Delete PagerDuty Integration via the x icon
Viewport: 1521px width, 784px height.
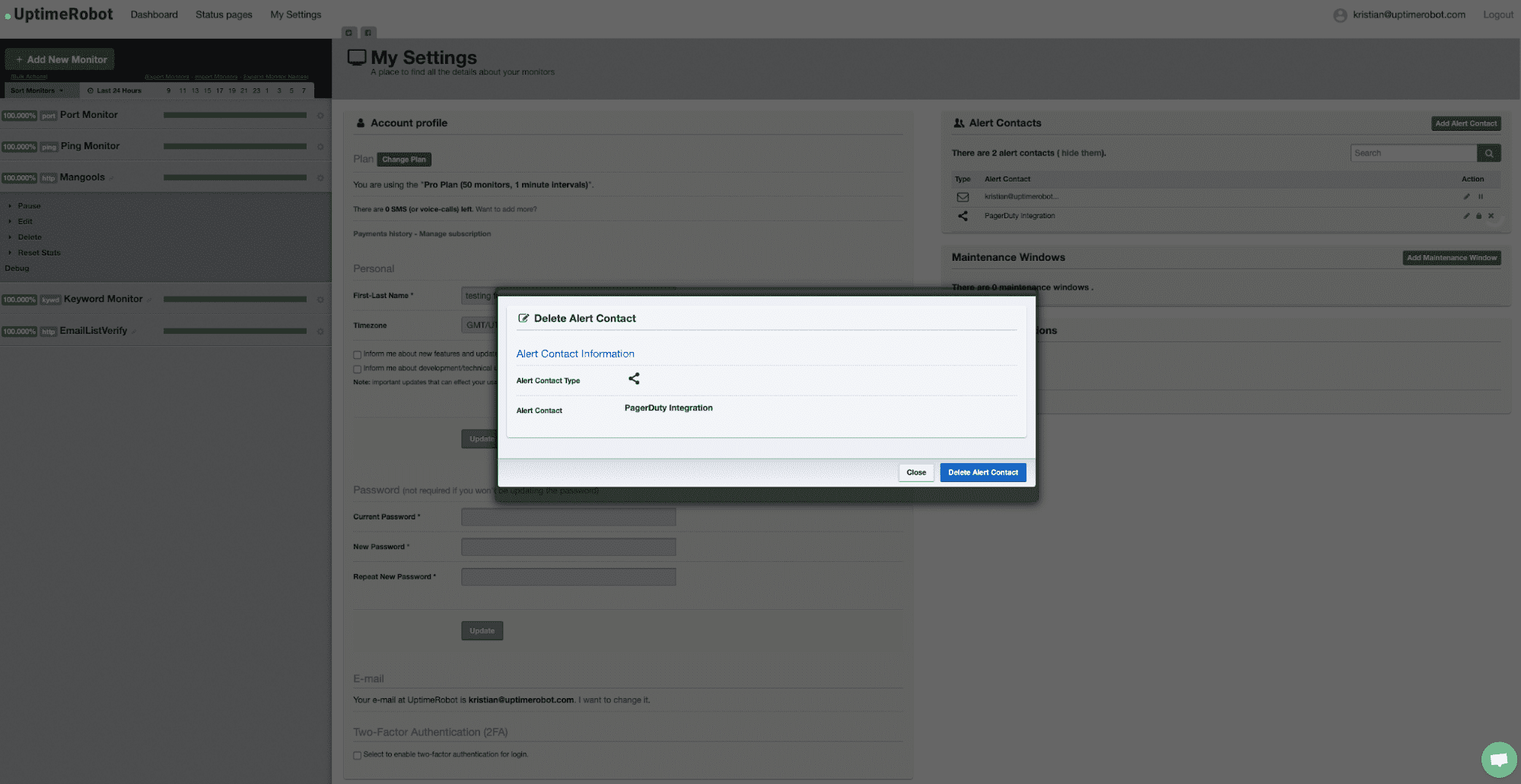point(1492,216)
